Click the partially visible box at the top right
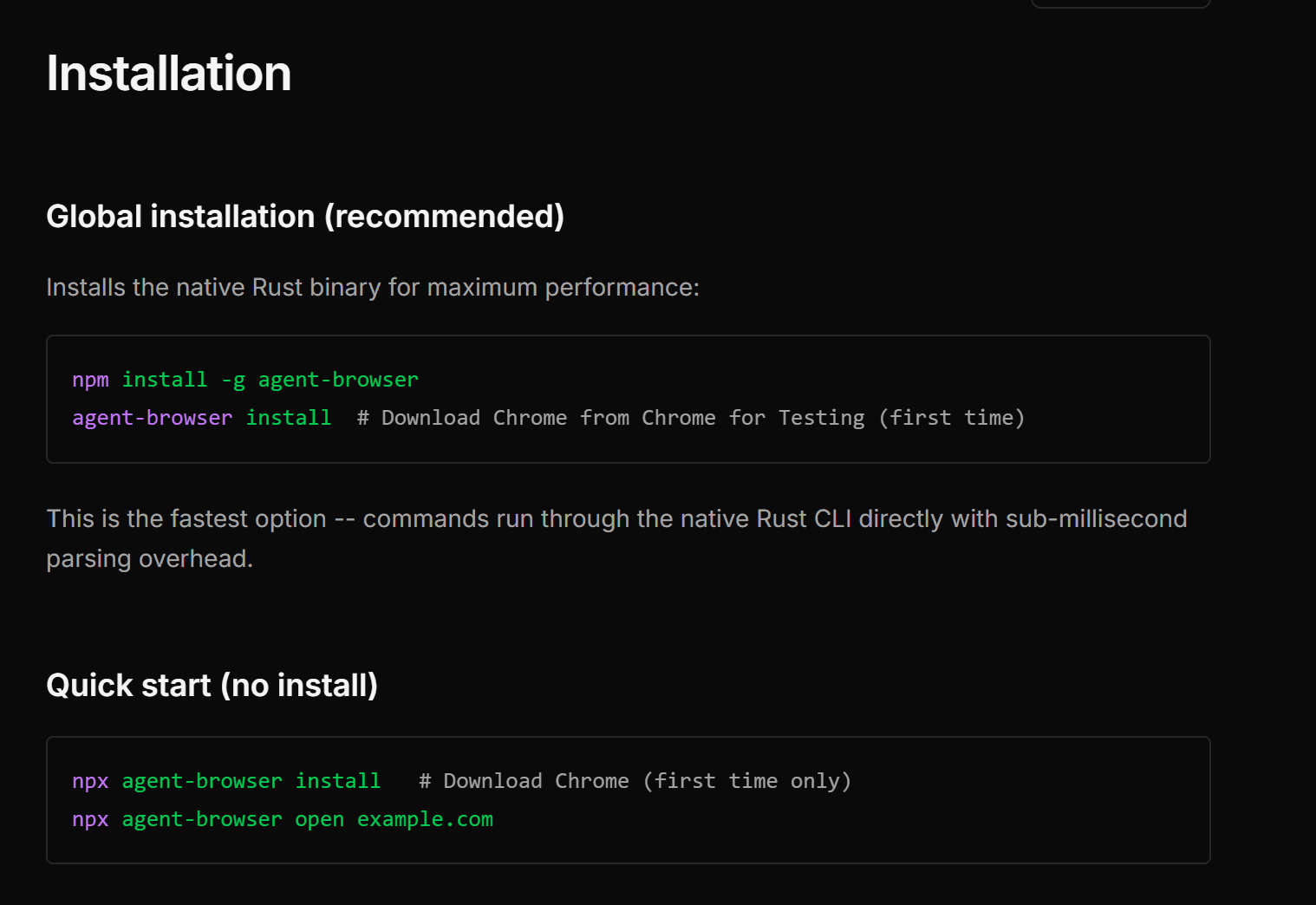The width and height of the screenshot is (1316, 905). pos(1120,3)
